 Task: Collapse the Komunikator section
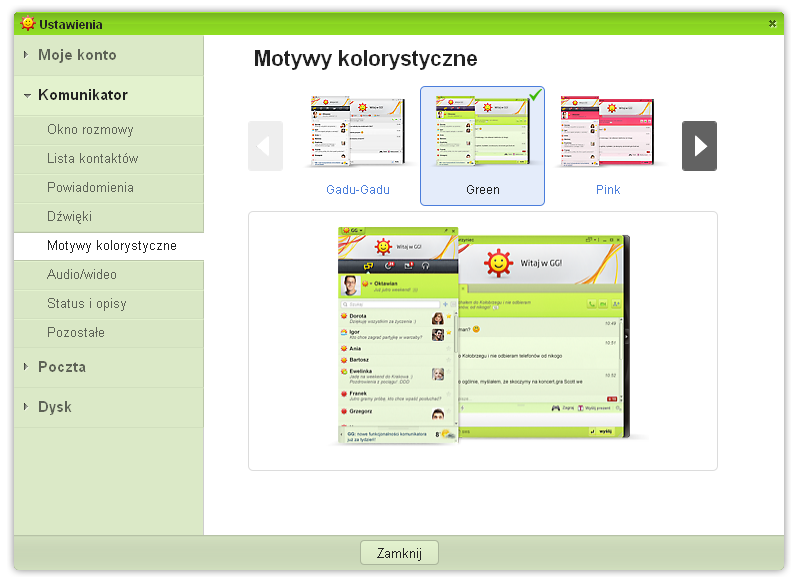pos(109,95)
